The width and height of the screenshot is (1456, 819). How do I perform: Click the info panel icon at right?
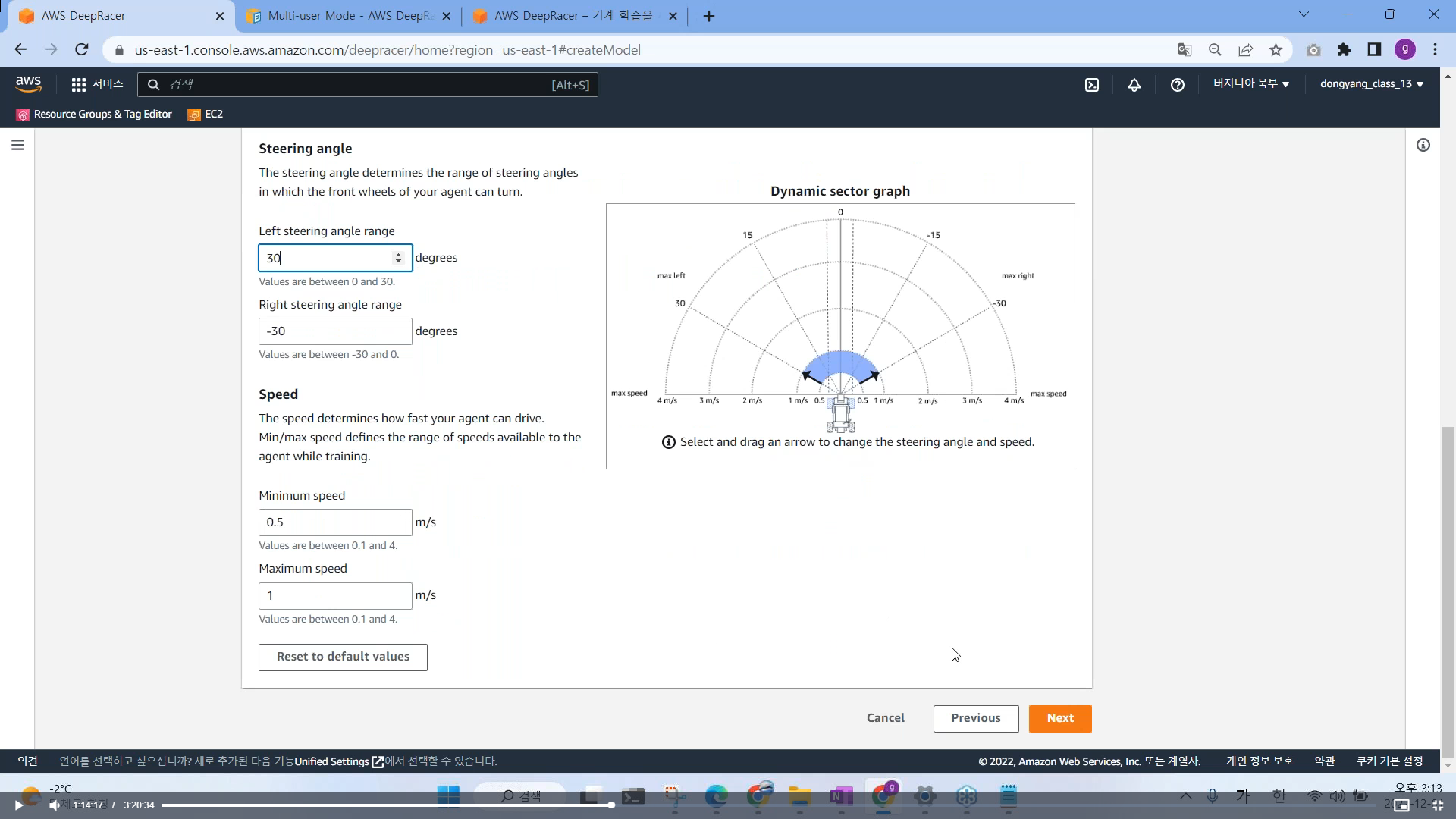tap(1423, 145)
